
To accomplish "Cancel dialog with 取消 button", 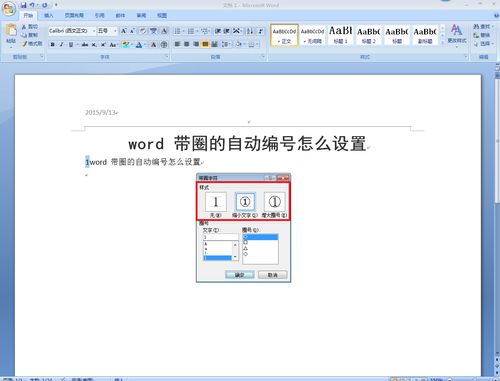I will (x=272, y=275).
